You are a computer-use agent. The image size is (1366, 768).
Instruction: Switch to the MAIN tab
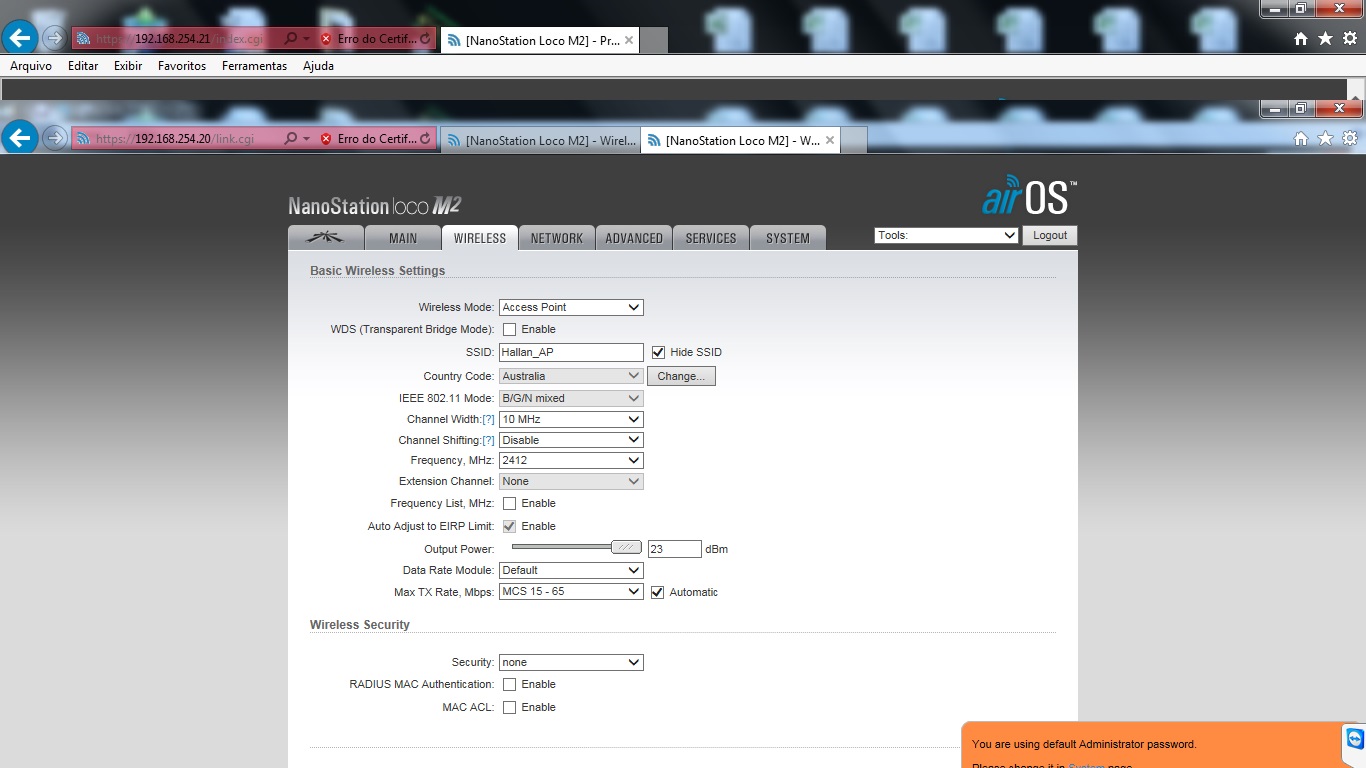pos(403,238)
